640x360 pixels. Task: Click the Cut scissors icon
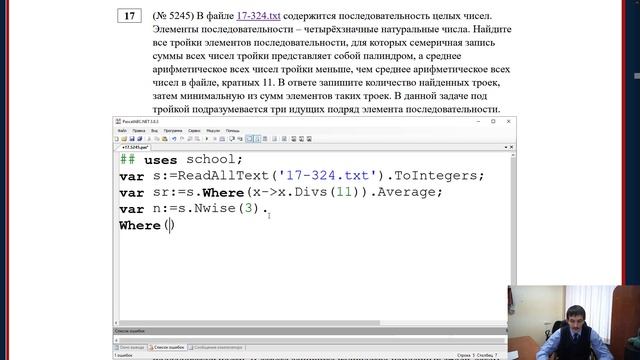149,139
